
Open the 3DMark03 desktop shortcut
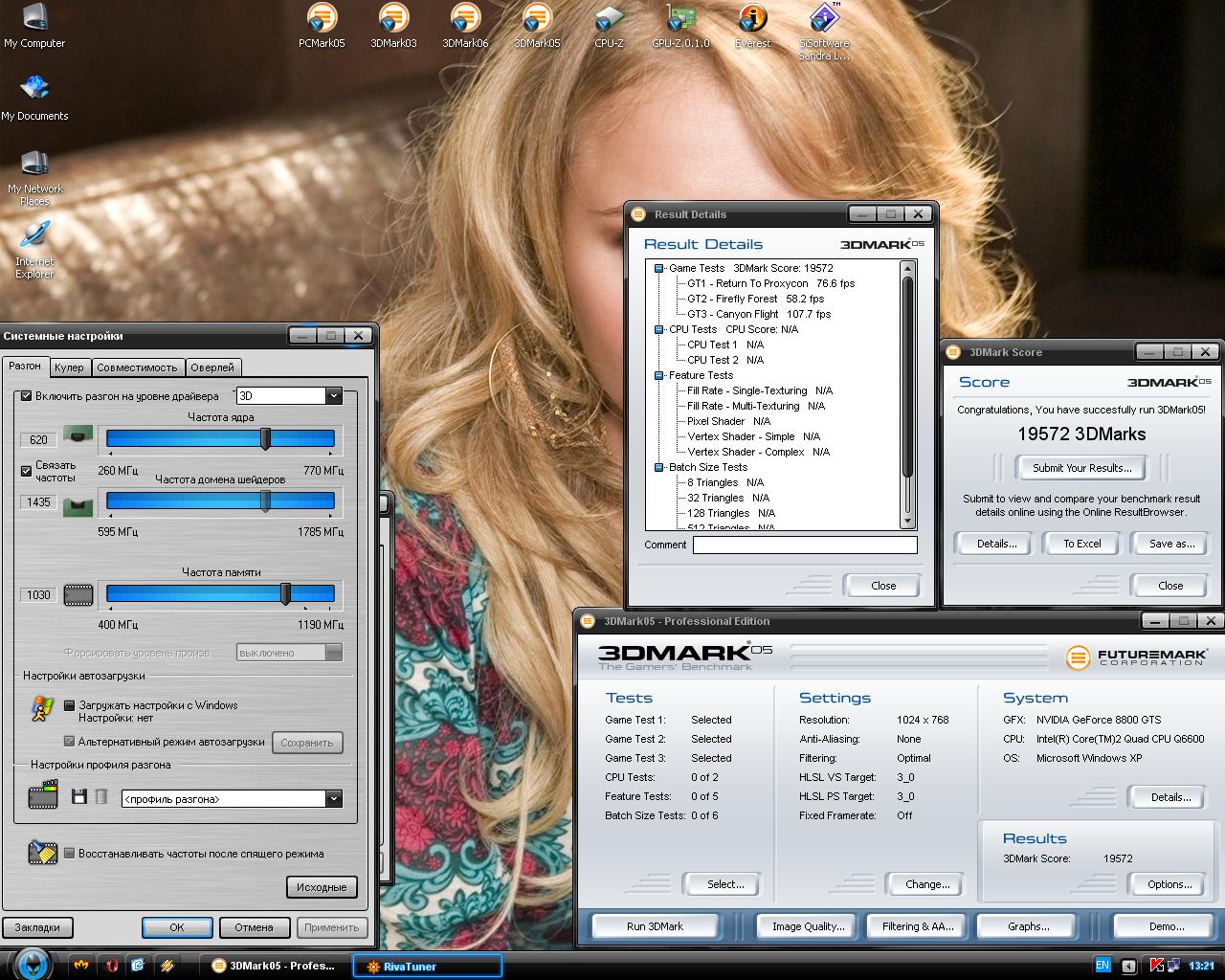pyautogui.click(x=393, y=25)
